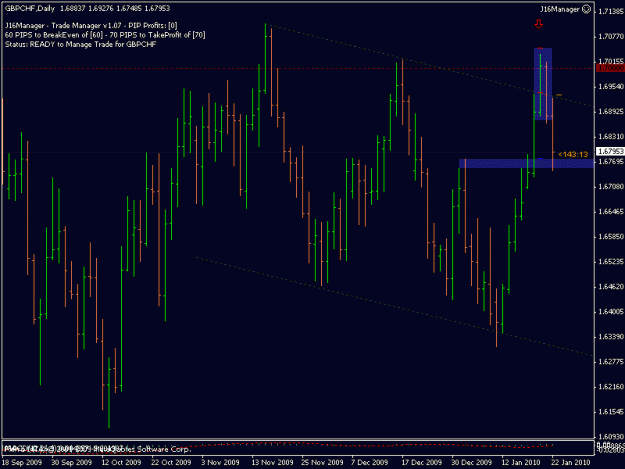Click the 1.70770 price scale value

[611, 37]
